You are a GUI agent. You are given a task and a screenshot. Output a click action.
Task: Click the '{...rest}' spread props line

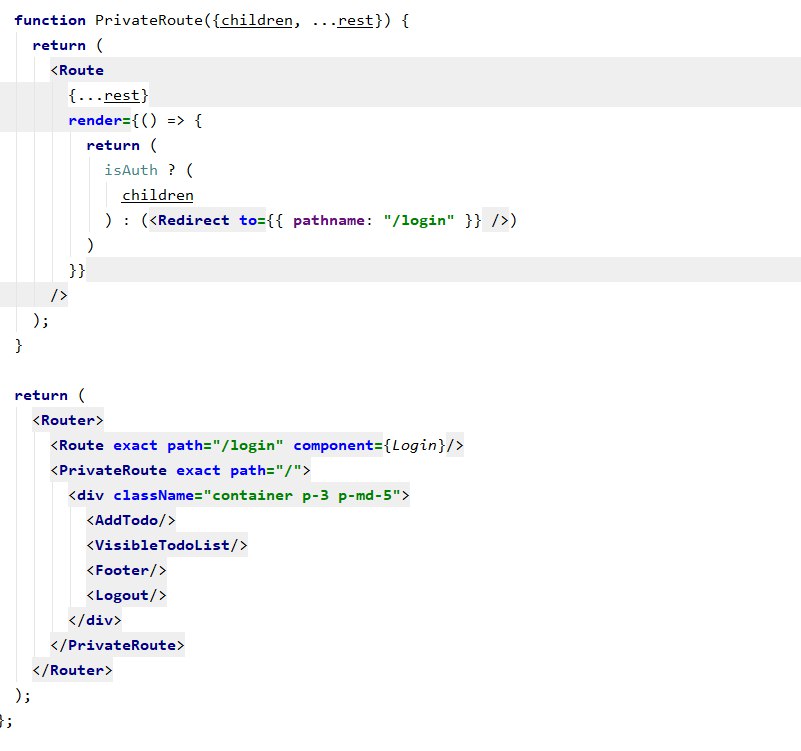pyautogui.click(x=108, y=96)
